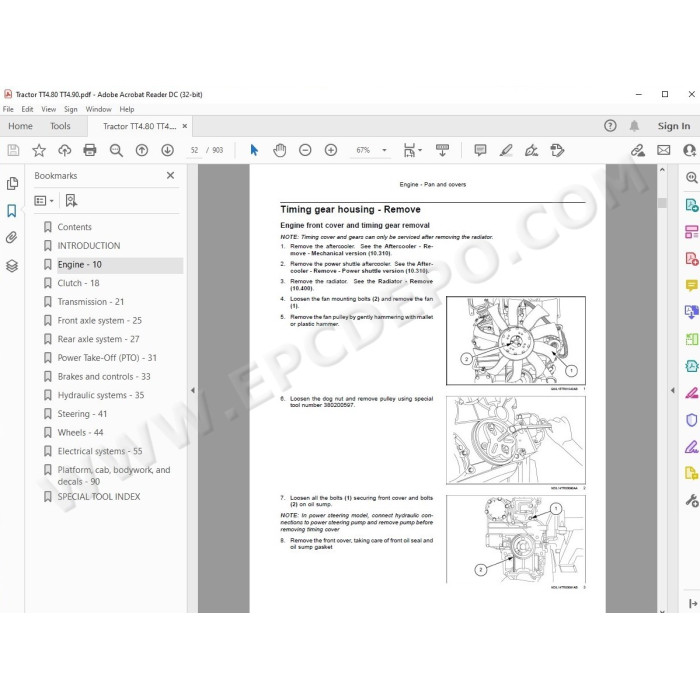Open the help question mark icon
Screen dimensions: 700x700
[610, 126]
